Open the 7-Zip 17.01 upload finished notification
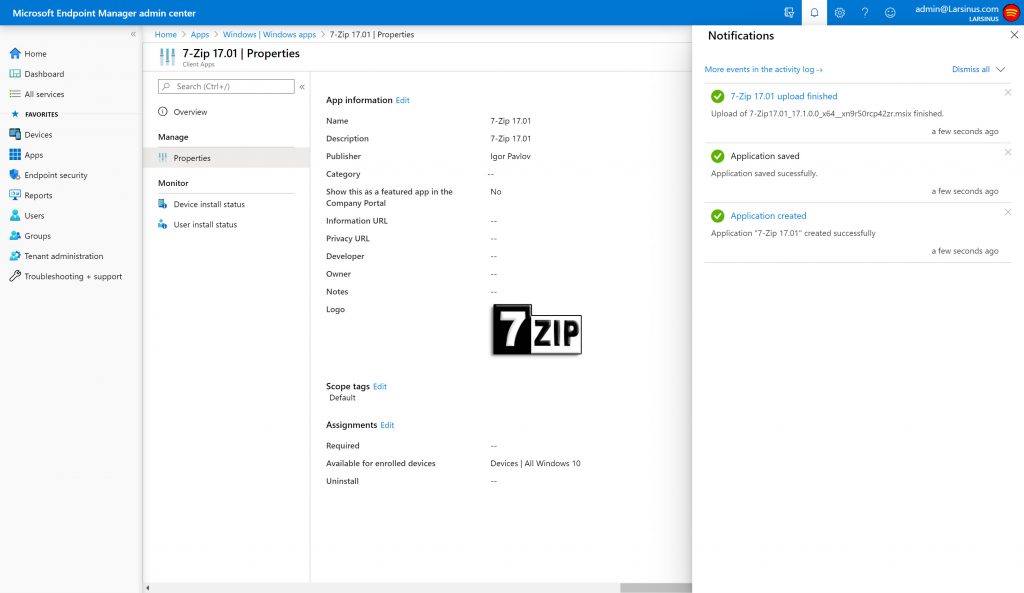The image size is (1024, 593). click(x=784, y=96)
